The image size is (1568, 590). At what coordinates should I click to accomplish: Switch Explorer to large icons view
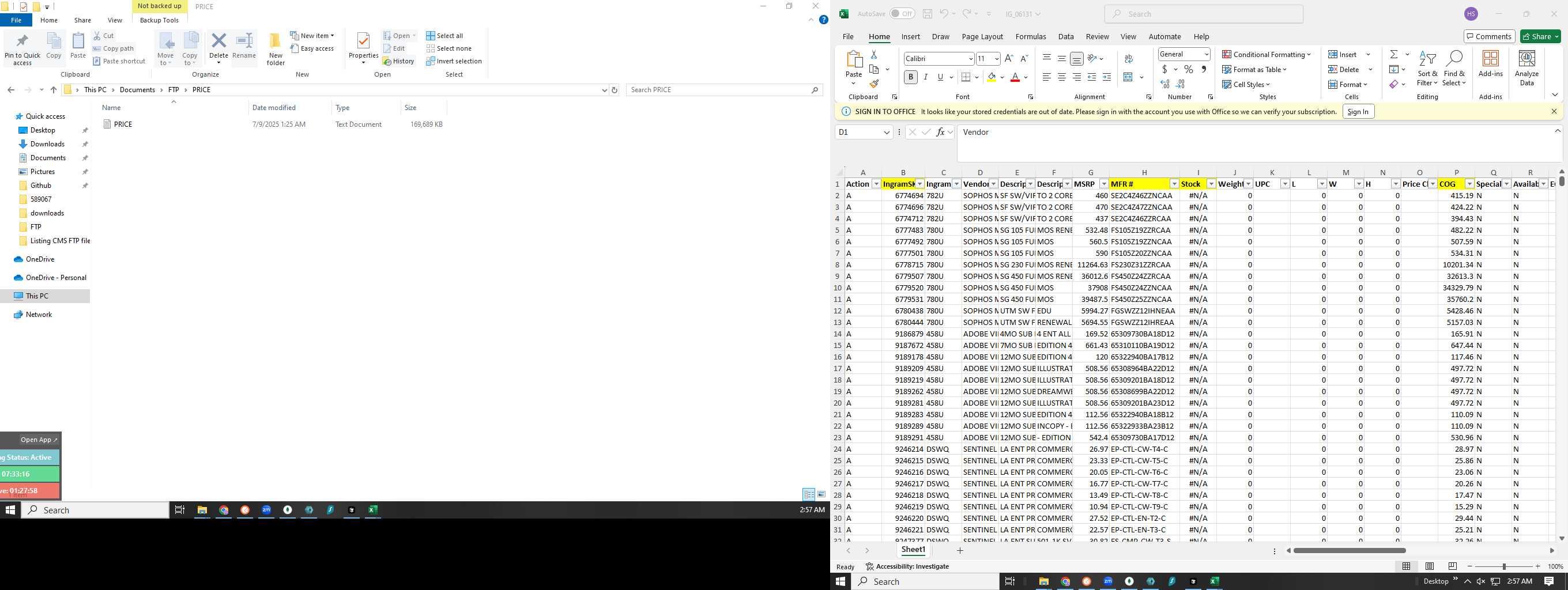pos(821,494)
